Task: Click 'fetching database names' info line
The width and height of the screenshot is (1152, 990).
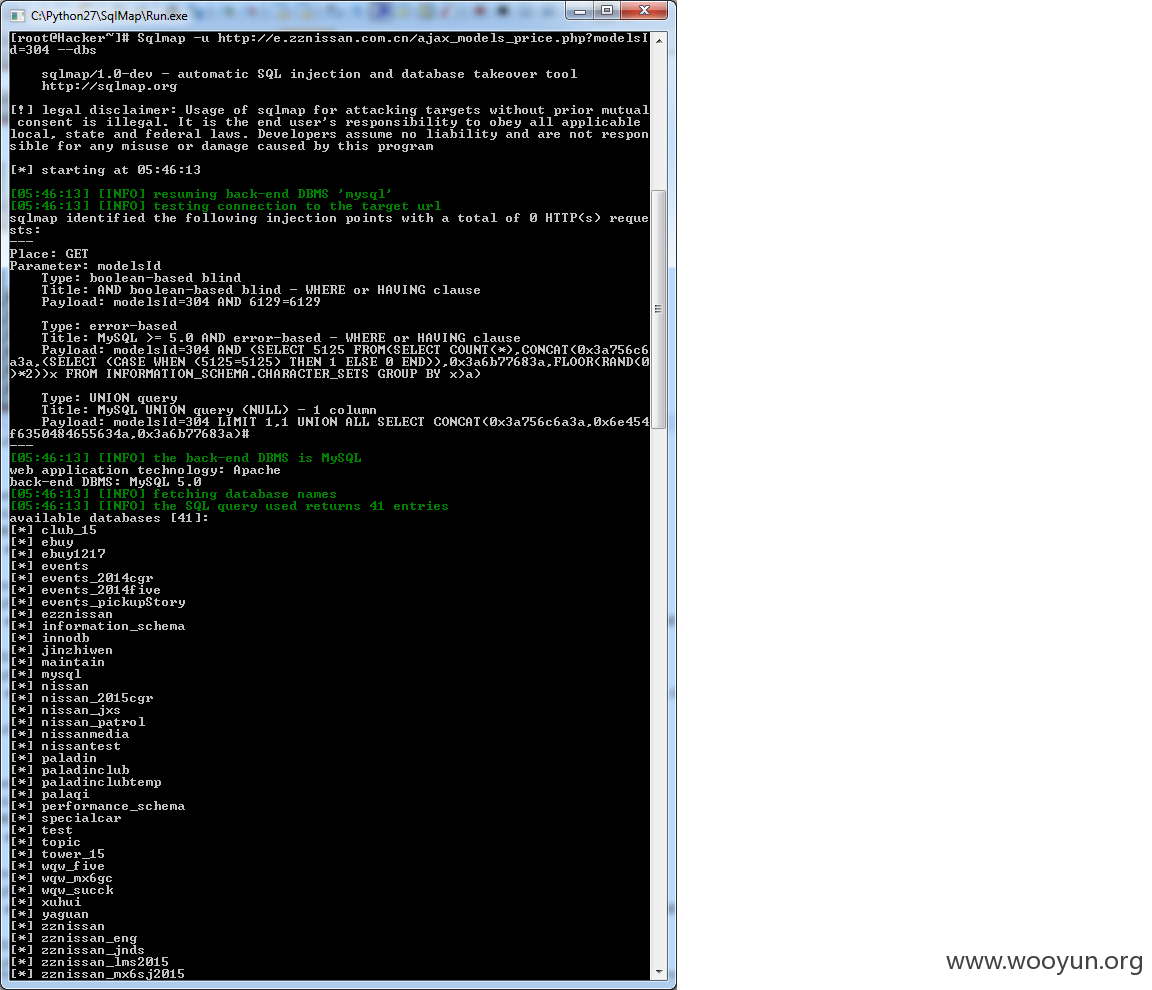Action: click(x=173, y=494)
